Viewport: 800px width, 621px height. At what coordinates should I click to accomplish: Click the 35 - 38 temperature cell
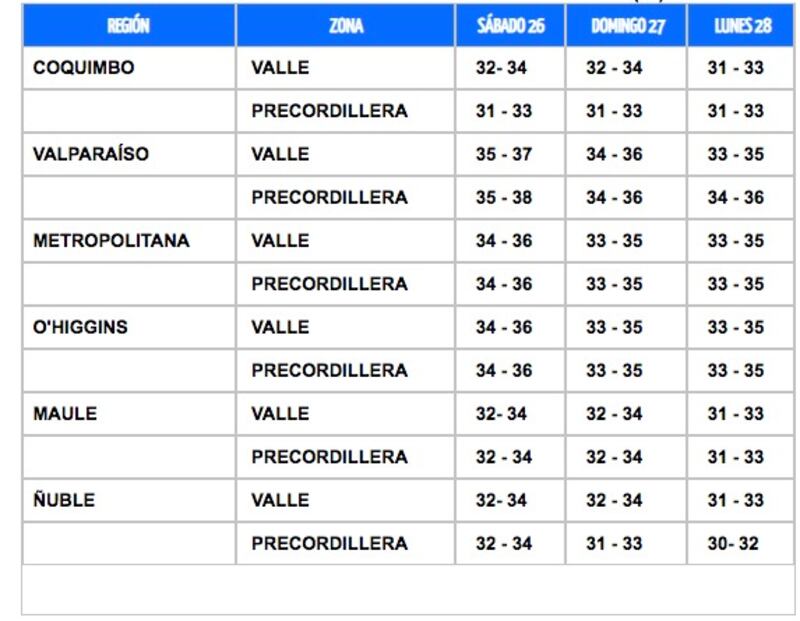tap(510, 197)
